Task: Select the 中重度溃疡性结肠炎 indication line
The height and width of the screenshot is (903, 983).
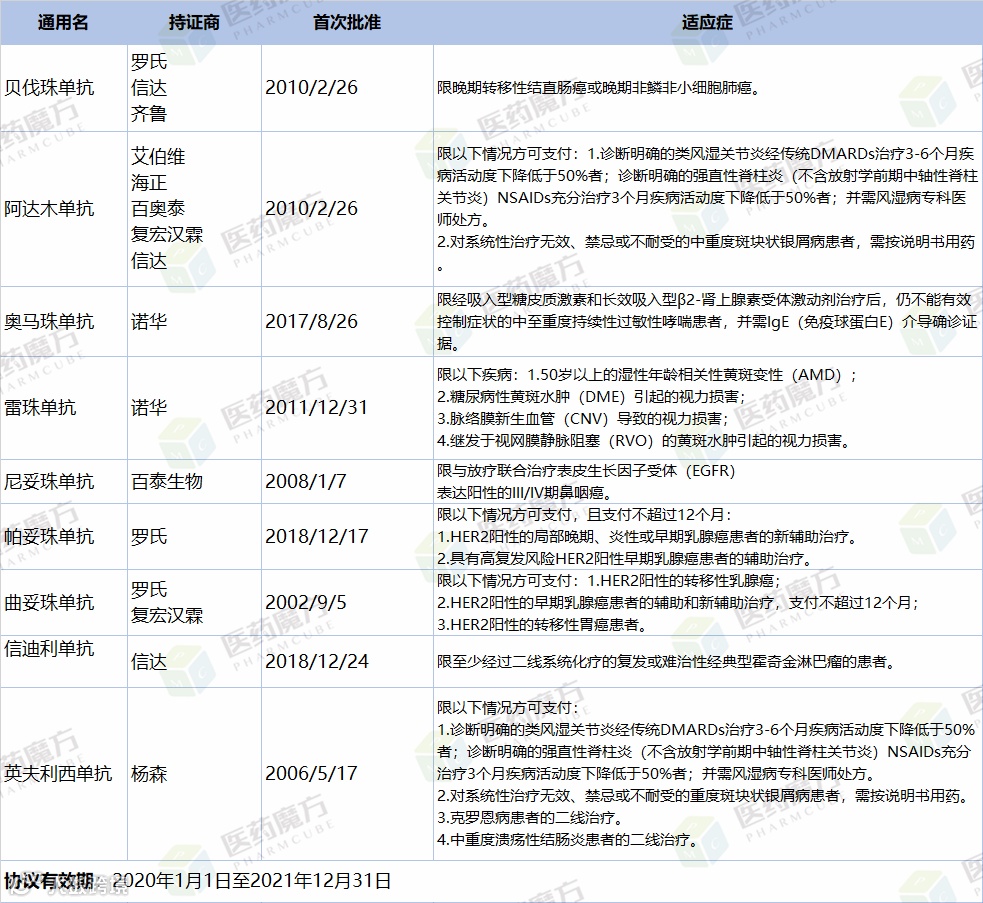Action: [569, 840]
